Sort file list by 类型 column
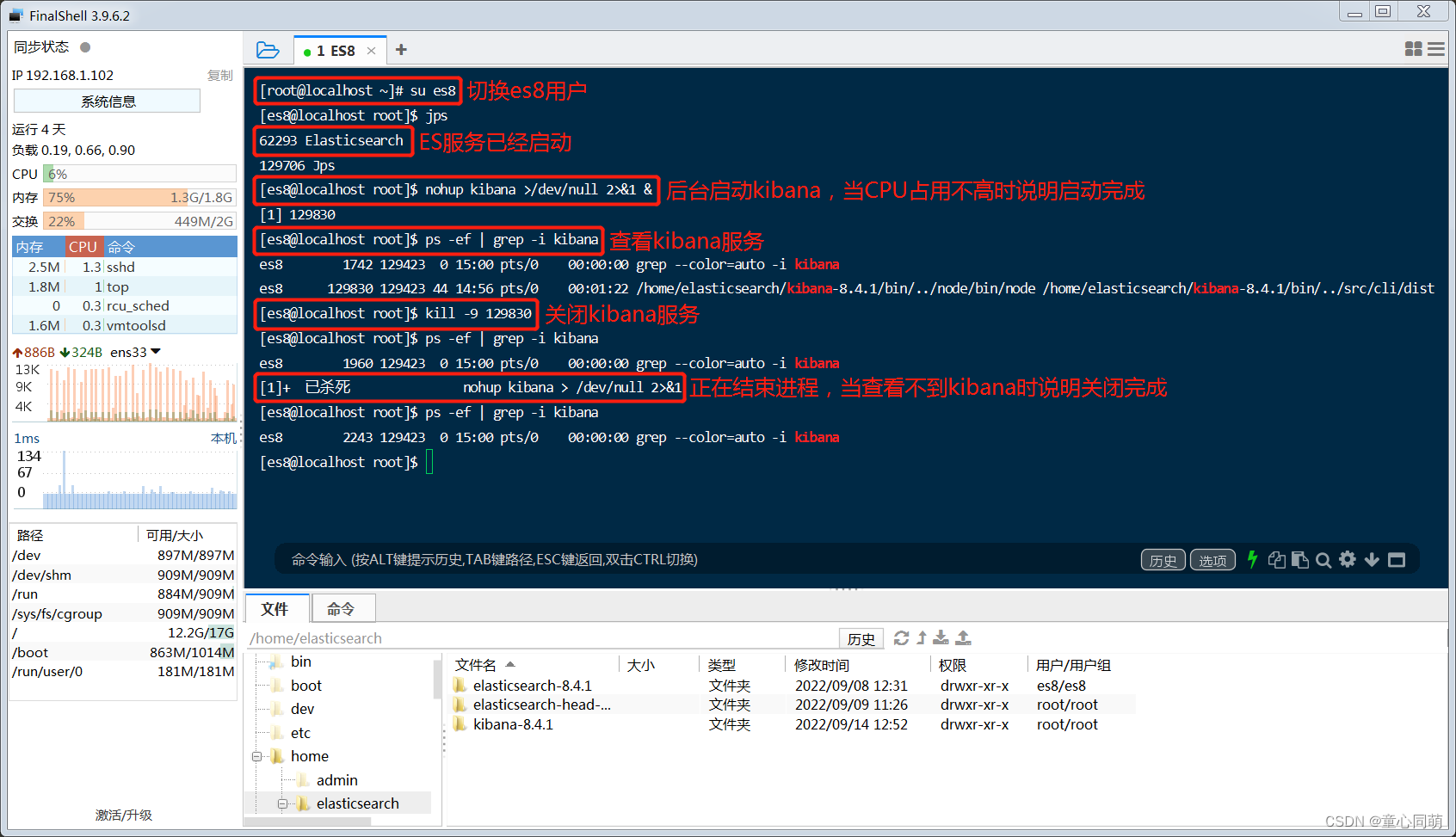The image size is (1456, 837). pyautogui.click(x=742, y=665)
